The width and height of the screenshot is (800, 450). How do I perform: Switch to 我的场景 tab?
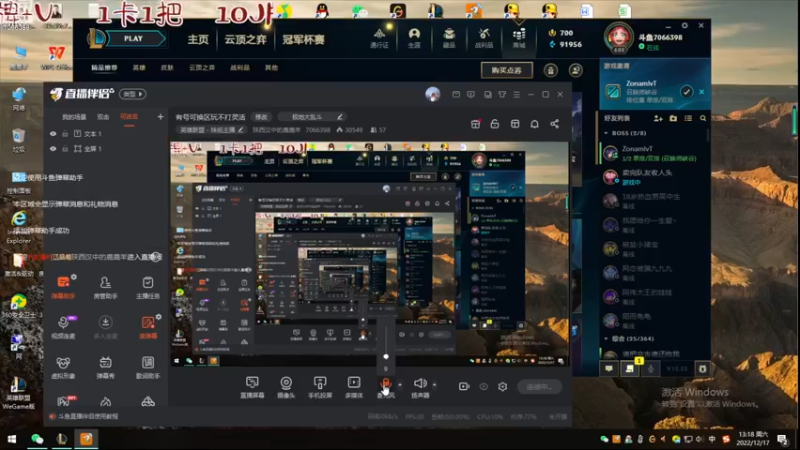pos(74,117)
